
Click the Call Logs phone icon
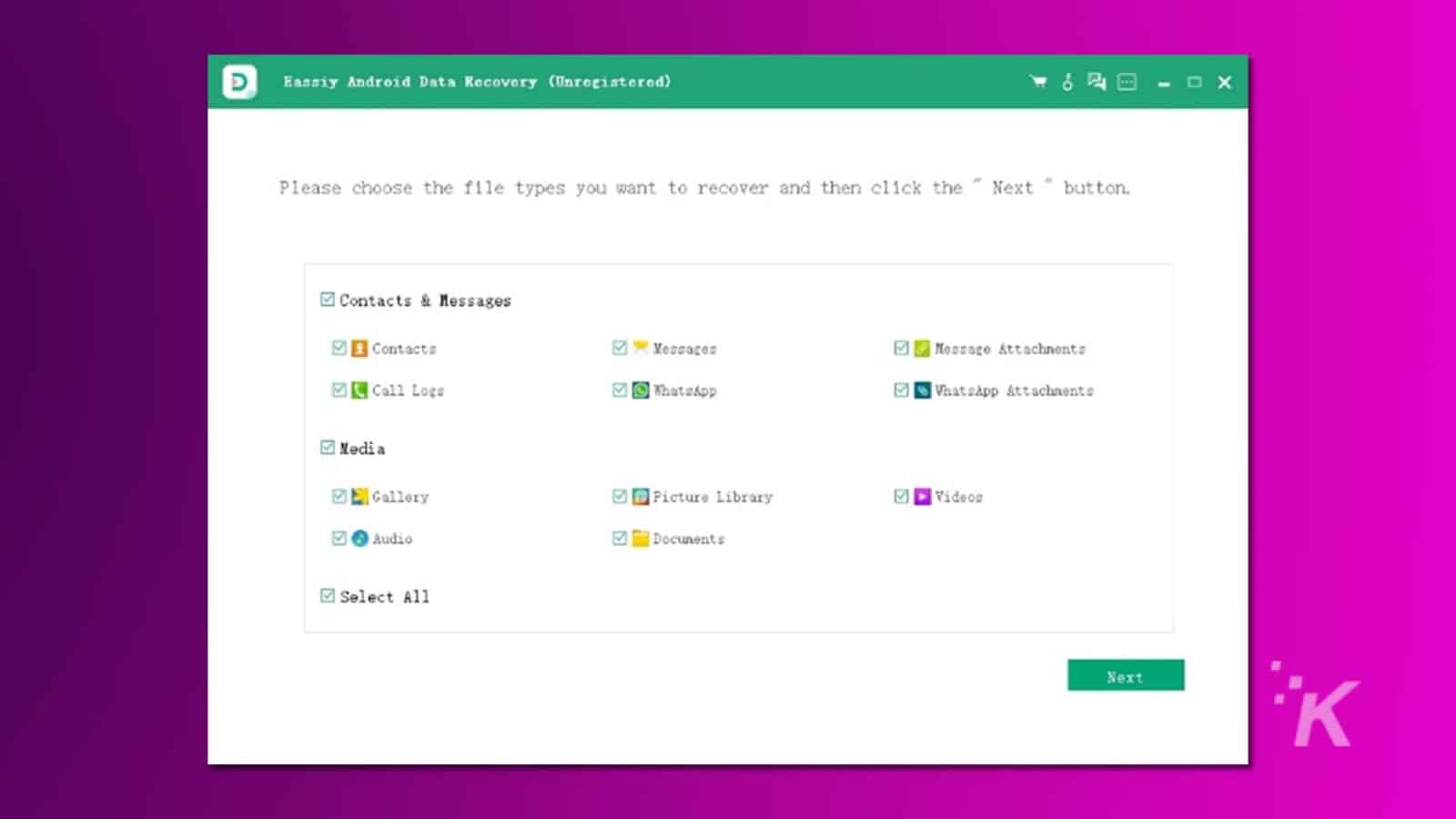(359, 390)
